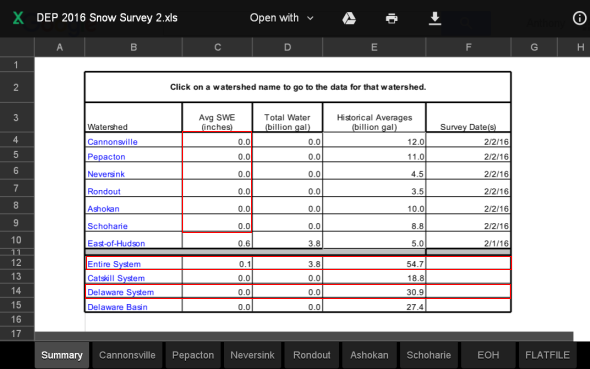
Task: Click the 3.5 historical average for Rondout
Action: [x=374, y=188]
